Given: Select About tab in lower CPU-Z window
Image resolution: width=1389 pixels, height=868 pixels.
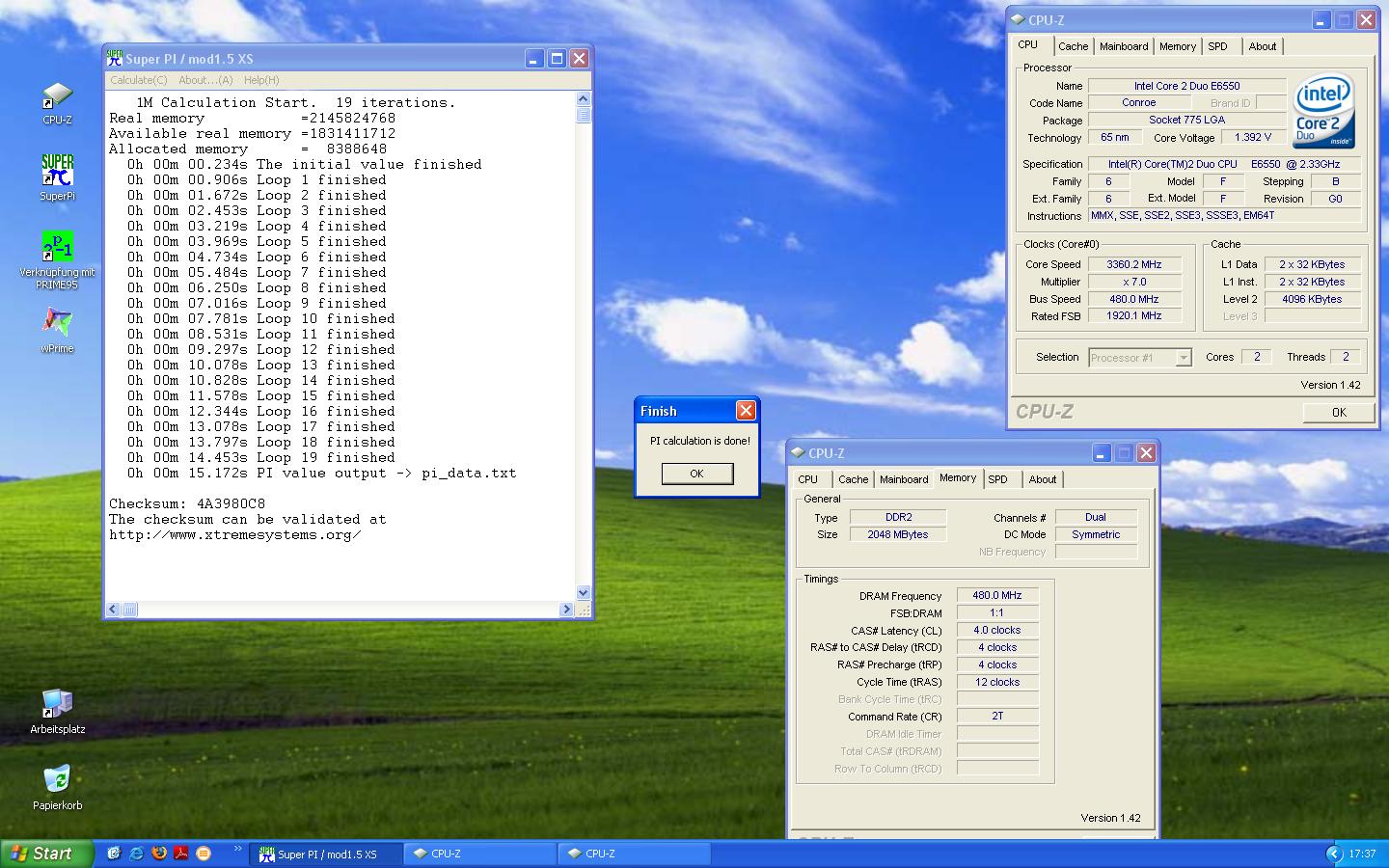Looking at the screenshot, I should pyautogui.click(x=1043, y=479).
